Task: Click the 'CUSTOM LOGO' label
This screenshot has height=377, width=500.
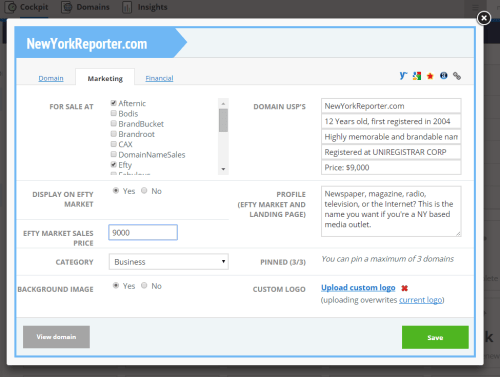Action: tap(279, 289)
